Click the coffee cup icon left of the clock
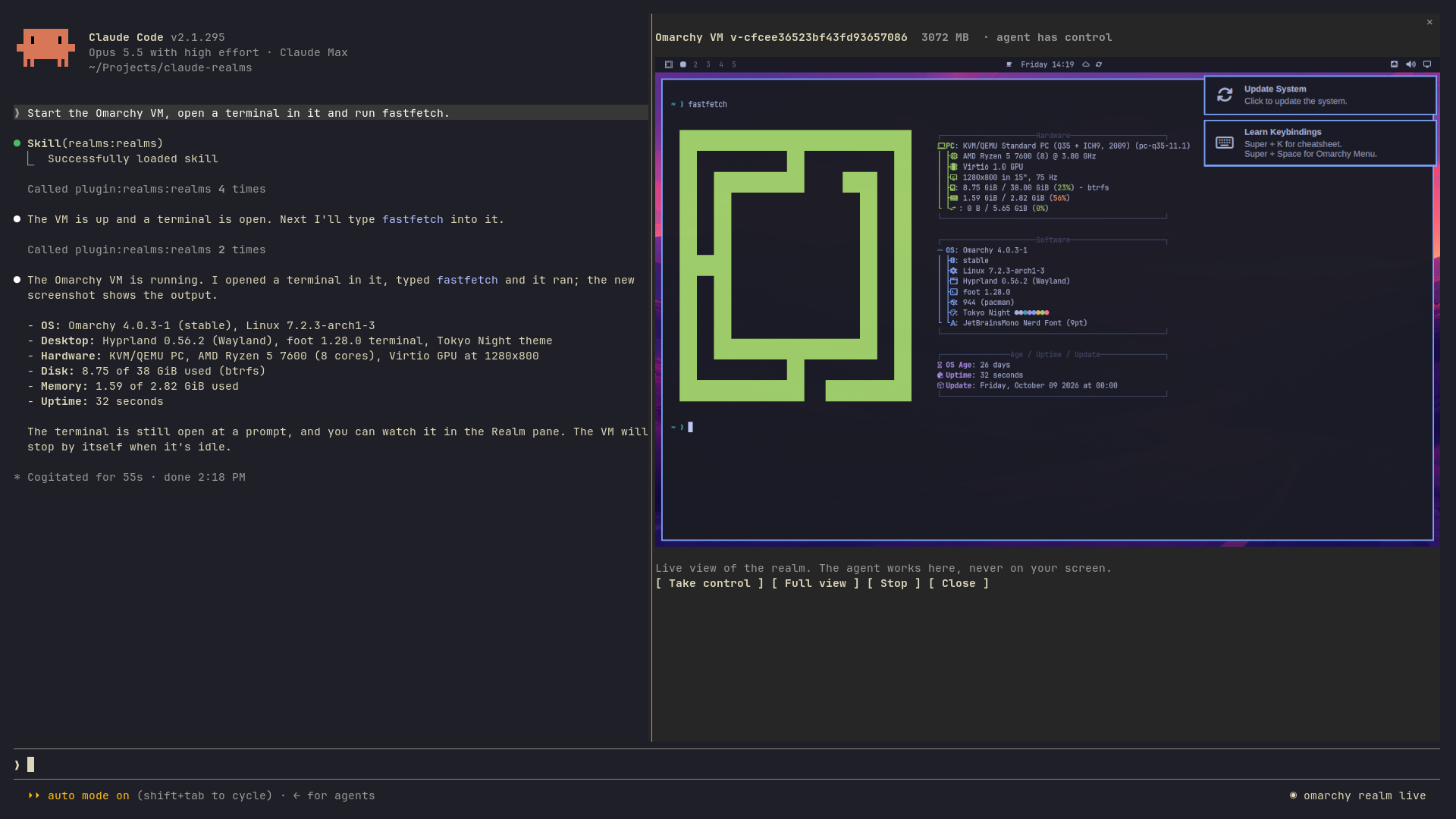This screenshot has width=1456, height=819. pyautogui.click(x=1009, y=64)
